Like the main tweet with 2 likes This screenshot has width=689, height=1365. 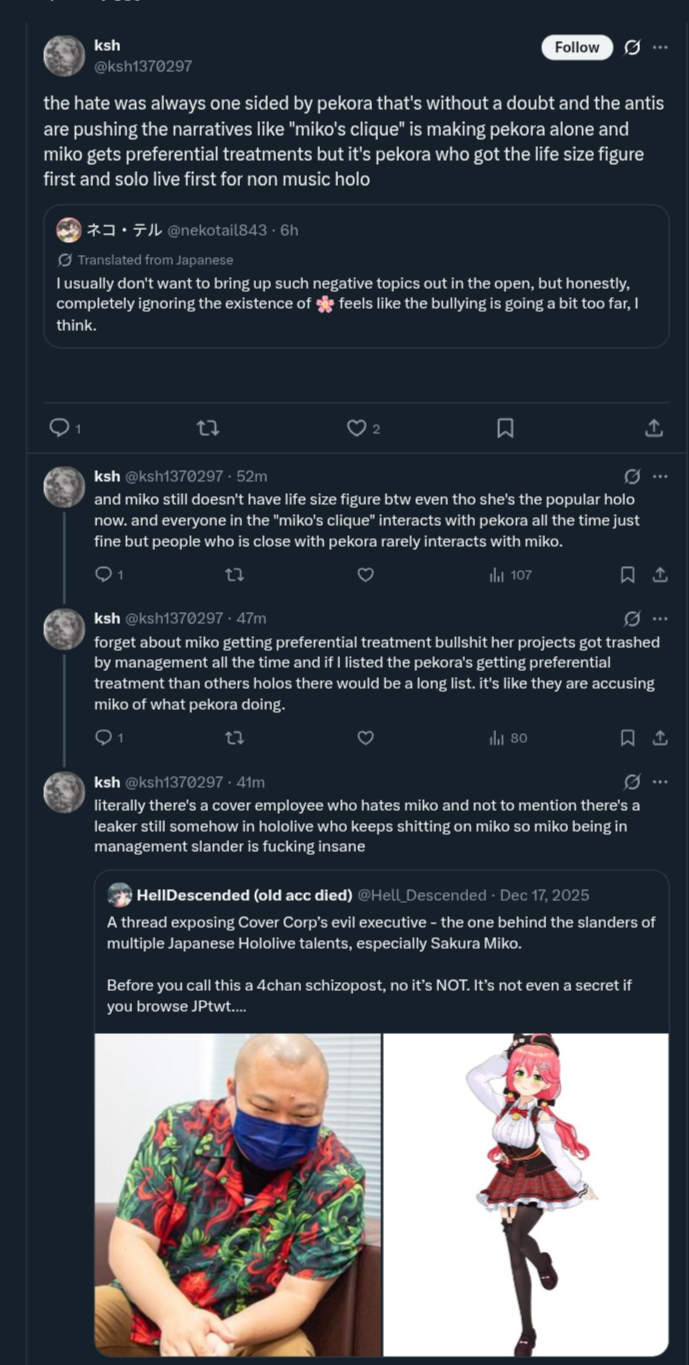(357, 428)
